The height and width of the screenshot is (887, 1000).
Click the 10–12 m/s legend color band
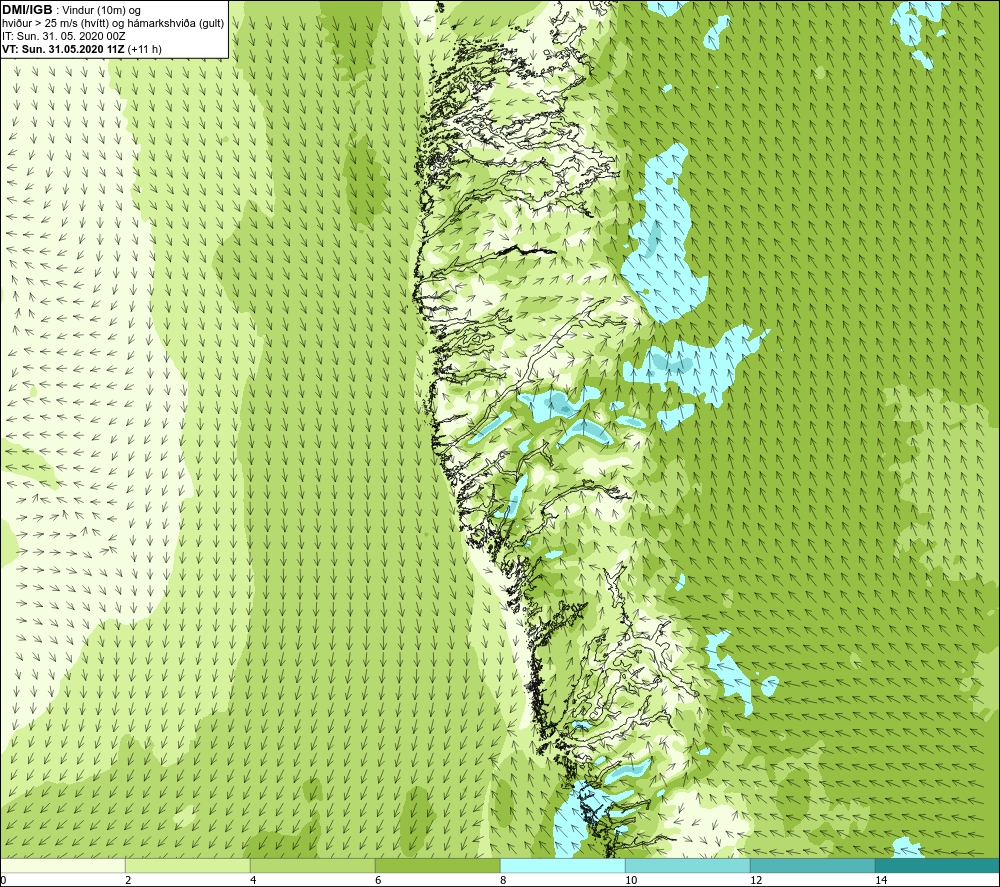pyautogui.click(x=688, y=865)
